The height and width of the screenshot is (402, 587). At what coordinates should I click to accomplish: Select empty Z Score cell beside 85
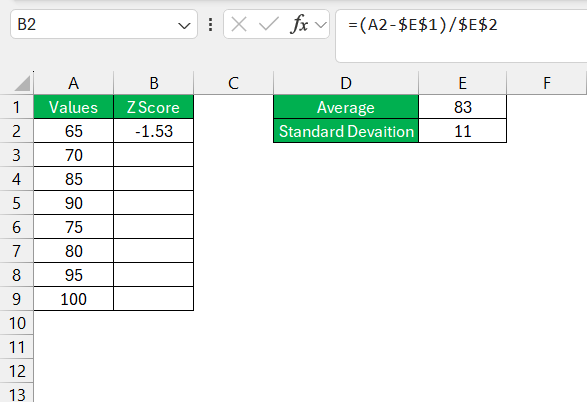pos(153,179)
